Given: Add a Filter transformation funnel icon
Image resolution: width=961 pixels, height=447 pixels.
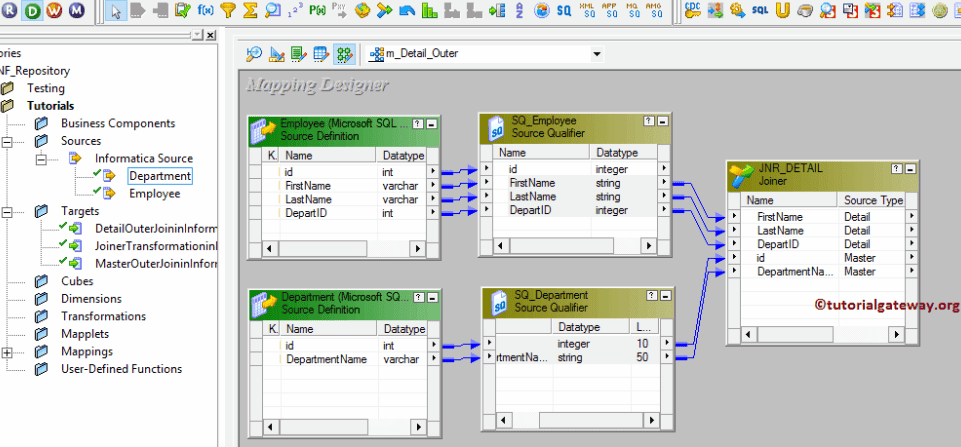Looking at the screenshot, I should click(x=228, y=10).
